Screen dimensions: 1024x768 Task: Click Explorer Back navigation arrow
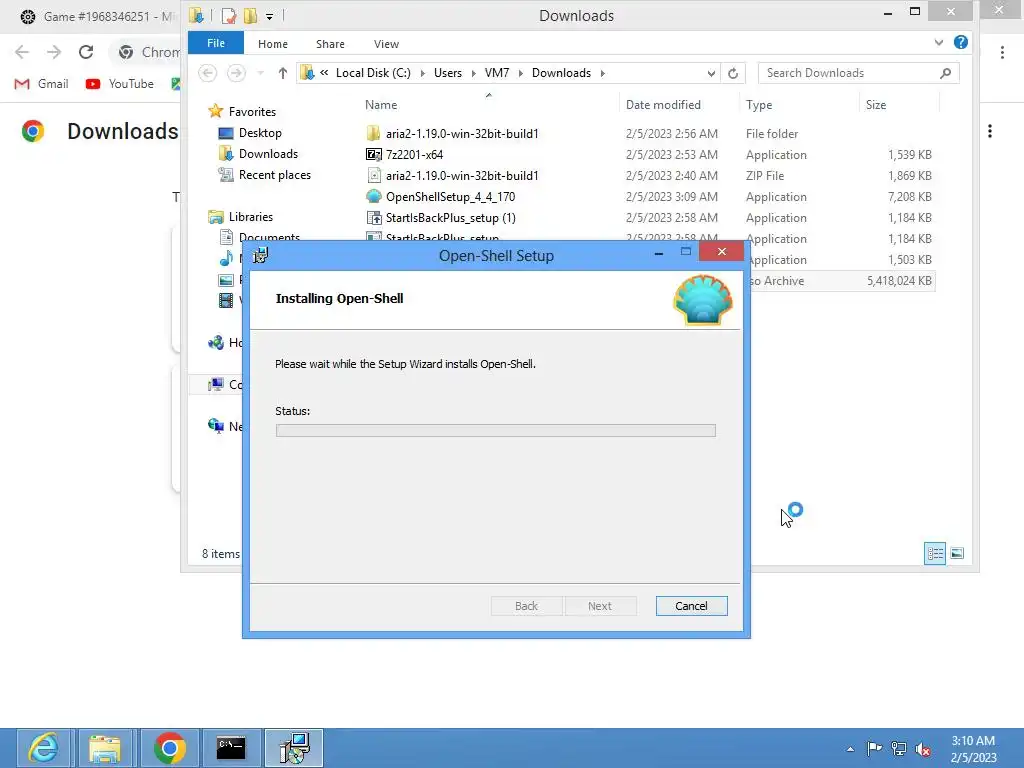click(x=208, y=73)
